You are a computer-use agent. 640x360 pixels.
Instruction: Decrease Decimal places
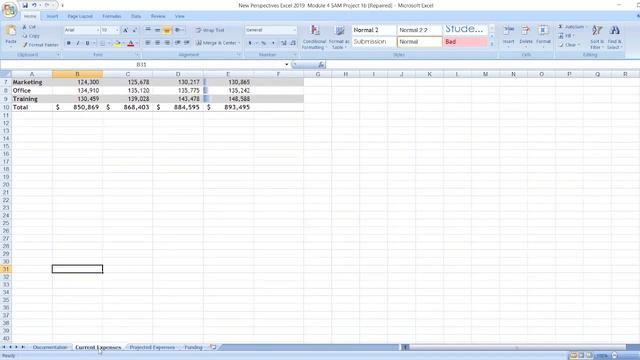[293, 43]
